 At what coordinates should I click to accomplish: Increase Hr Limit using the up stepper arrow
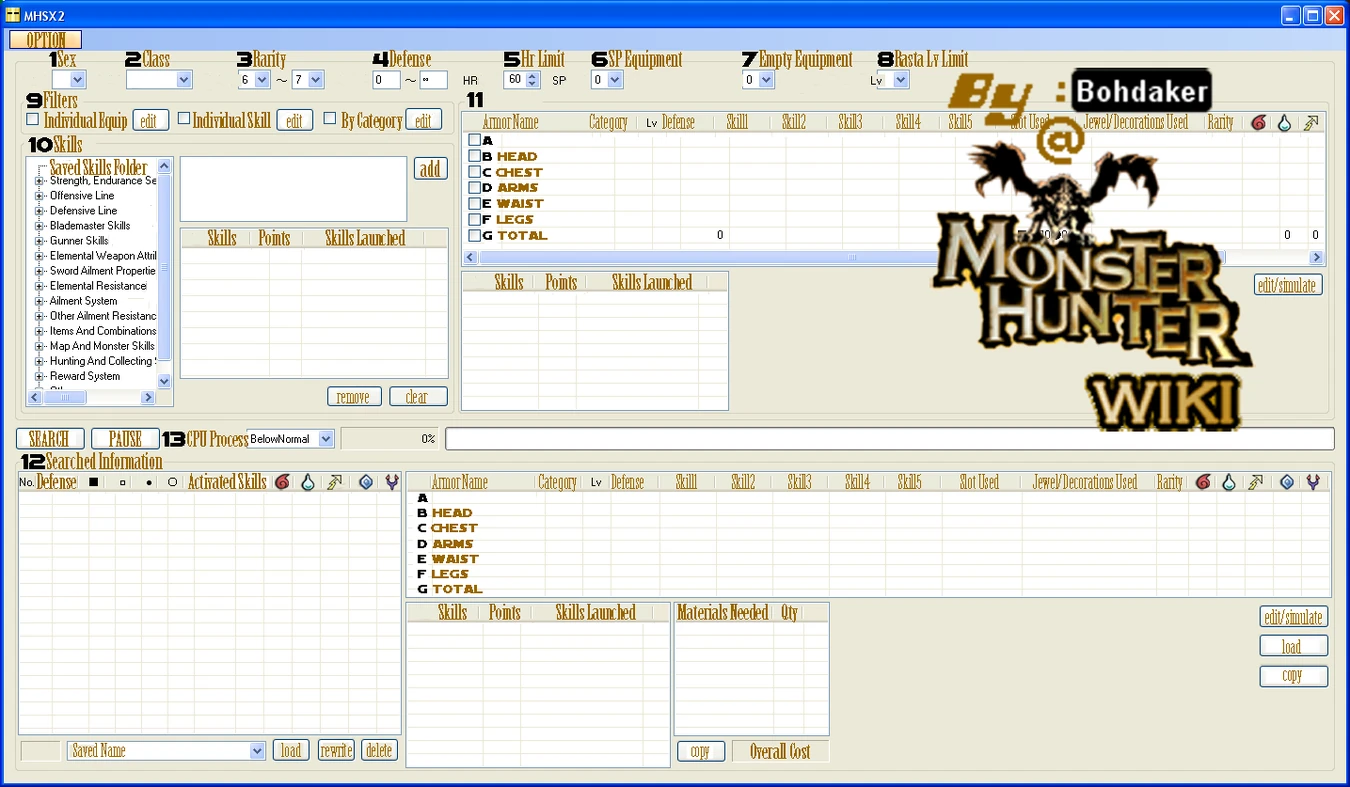click(x=532, y=76)
